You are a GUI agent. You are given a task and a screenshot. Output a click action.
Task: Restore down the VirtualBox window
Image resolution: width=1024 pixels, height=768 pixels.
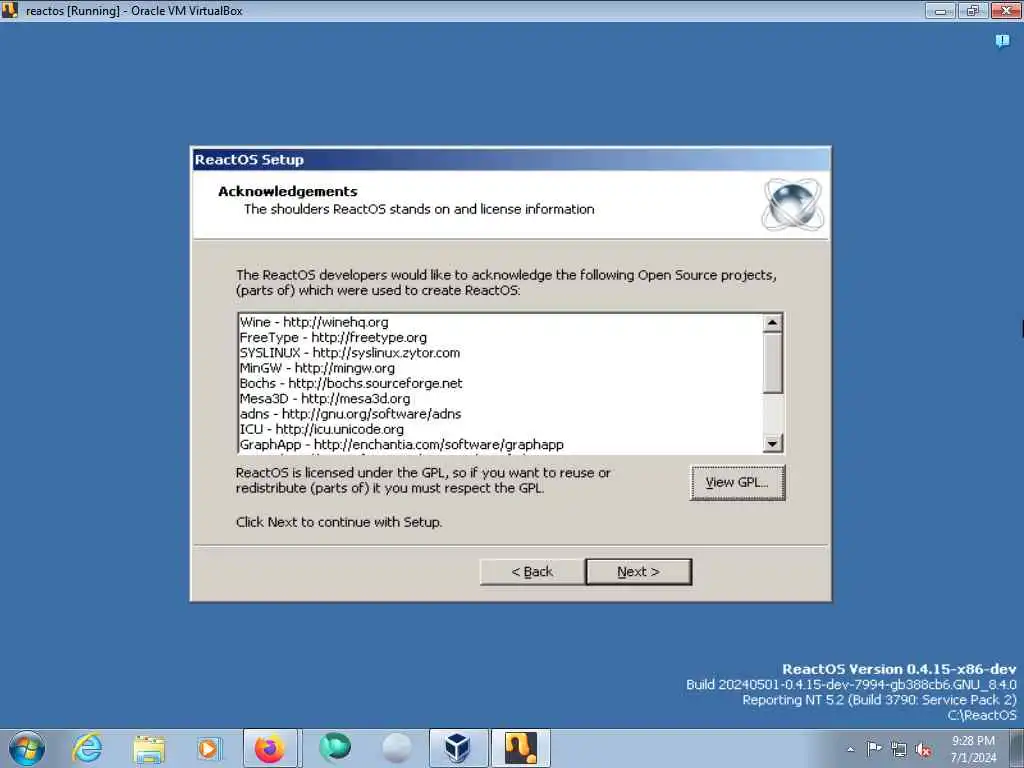(973, 10)
